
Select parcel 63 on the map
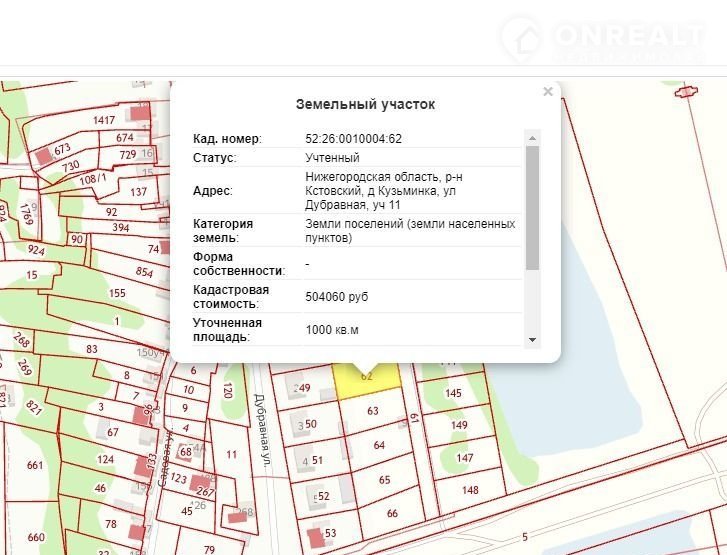click(373, 411)
